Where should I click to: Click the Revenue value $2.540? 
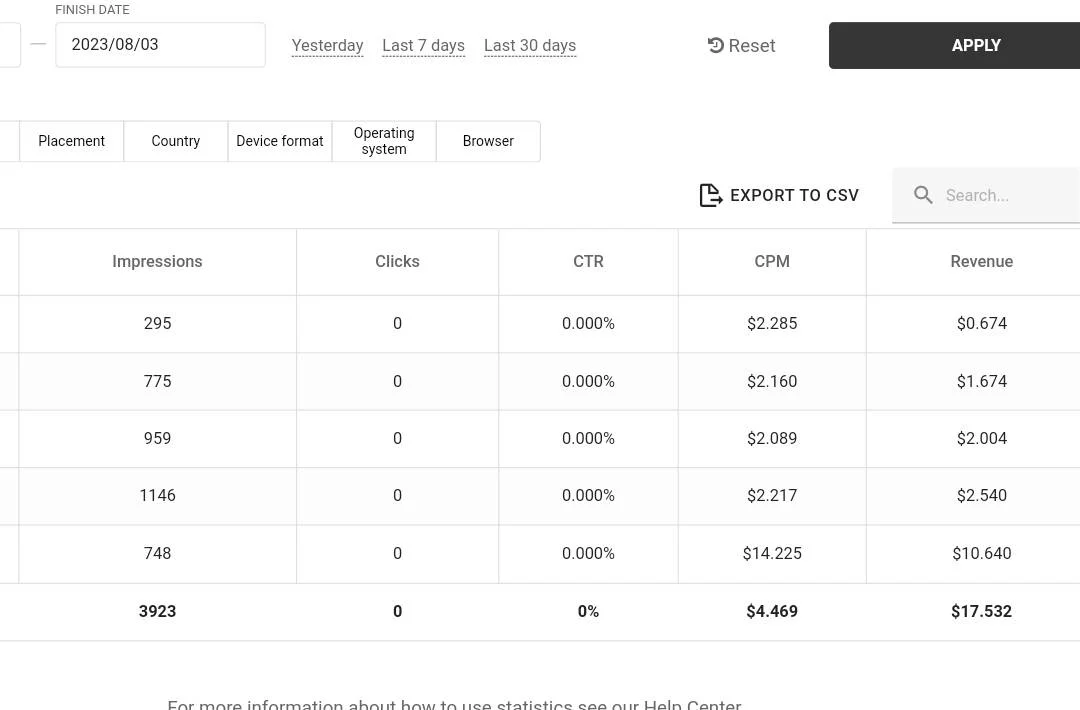tap(982, 496)
